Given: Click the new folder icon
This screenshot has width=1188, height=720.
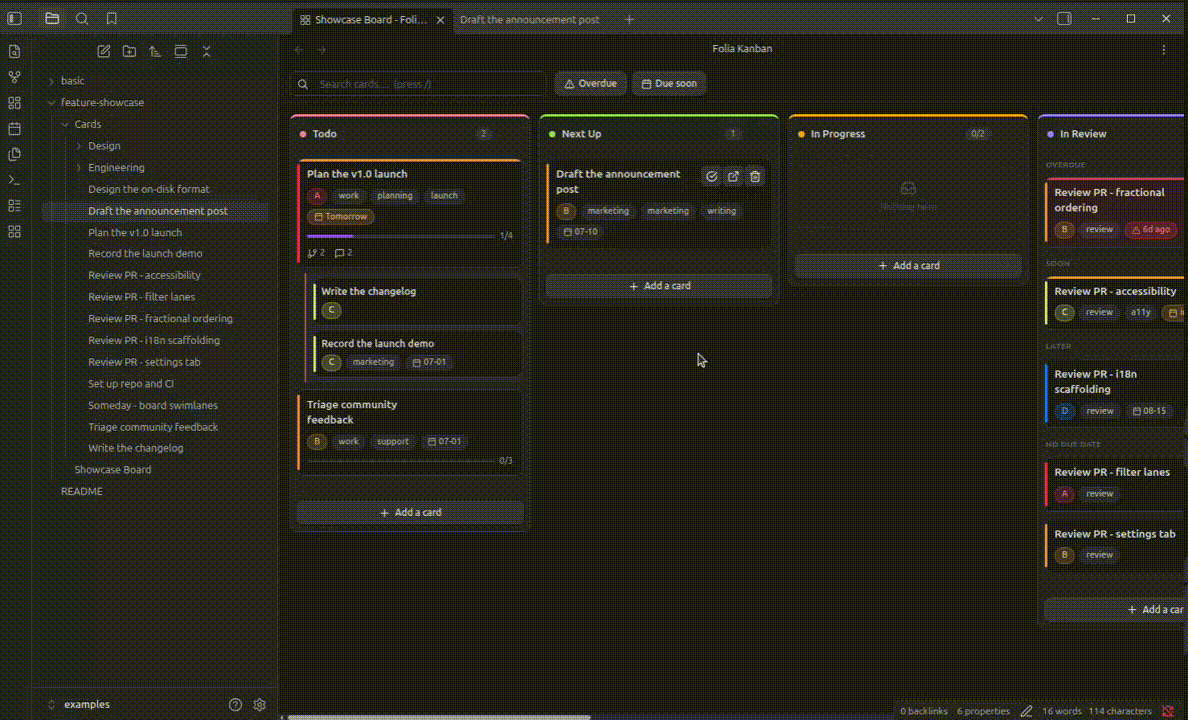Looking at the screenshot, I should pyautogui.click(x=130, y=52).
